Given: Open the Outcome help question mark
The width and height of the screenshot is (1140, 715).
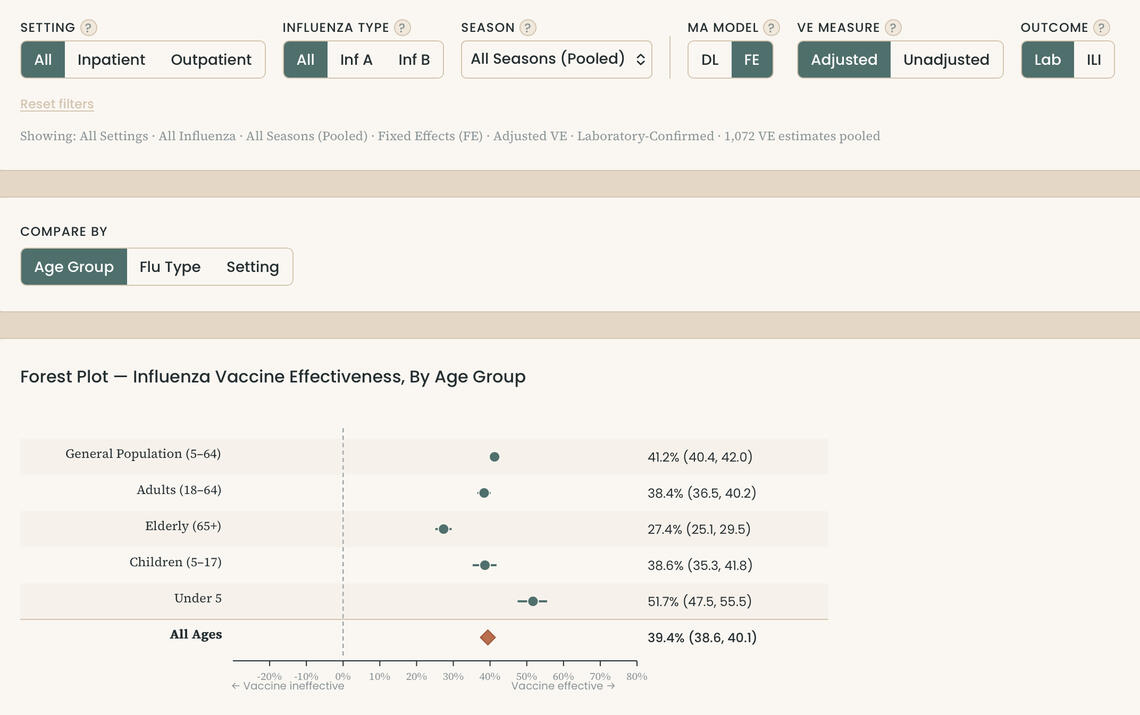Looking at the screenshot, I should click(x=1101, y=28).
